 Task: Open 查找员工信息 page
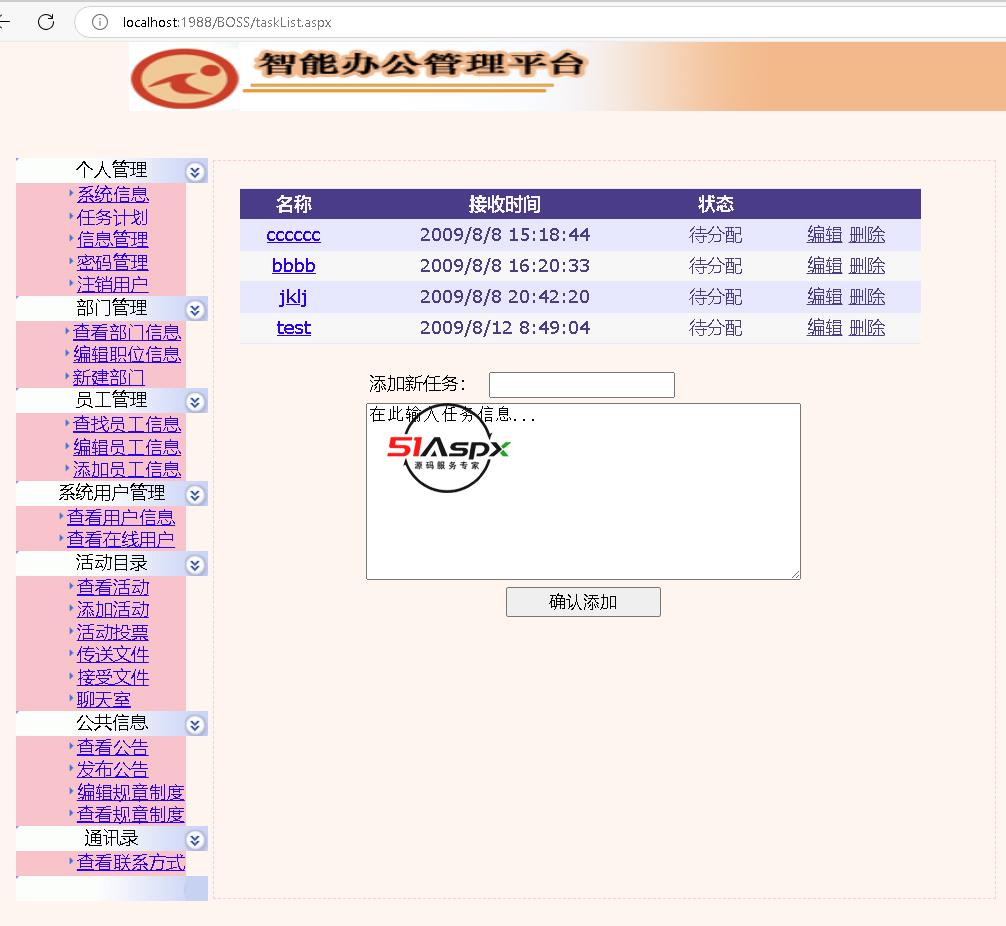[x=127, y=424]
